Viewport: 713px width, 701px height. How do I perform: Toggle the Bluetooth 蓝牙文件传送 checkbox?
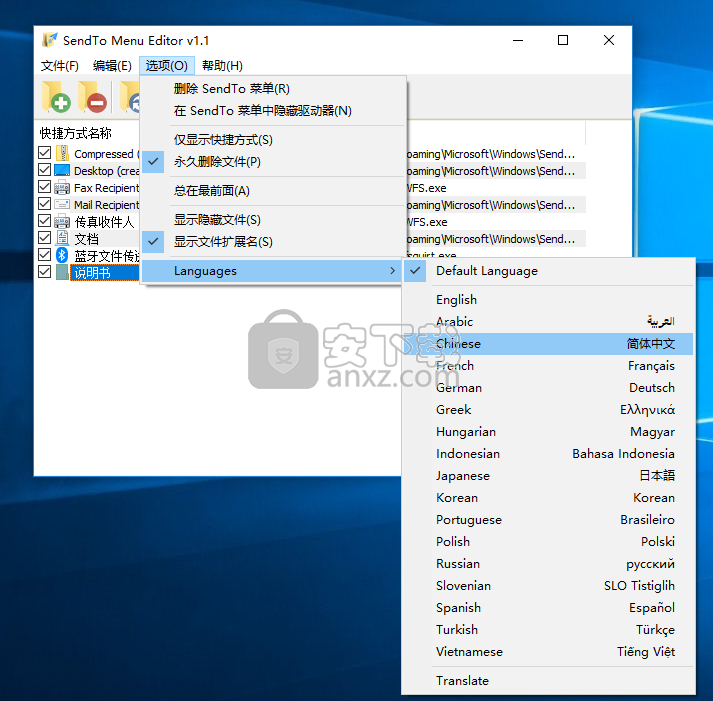[x=45, y=254]
